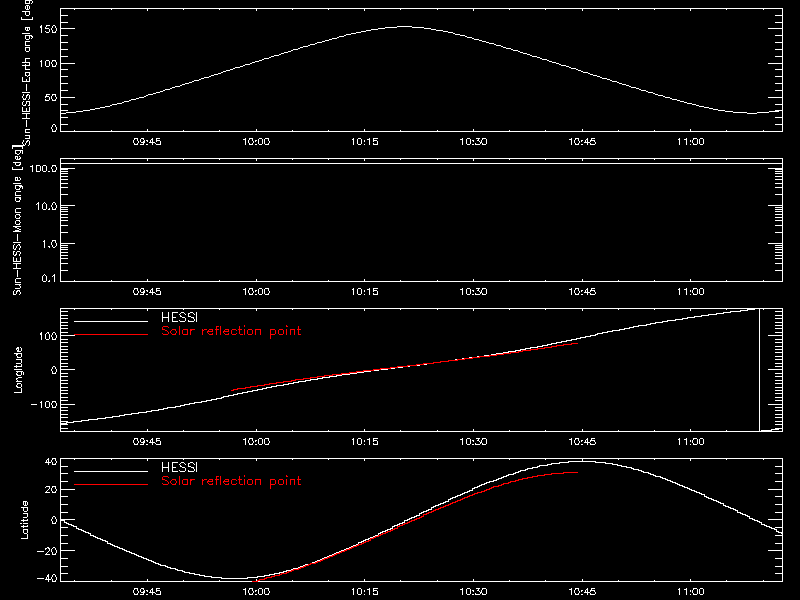The height and width of the screenshot is (600, 800).
Task: Click 10:15 label under Latitude plot
Action: pyautogui.click(x=365, y=592)
